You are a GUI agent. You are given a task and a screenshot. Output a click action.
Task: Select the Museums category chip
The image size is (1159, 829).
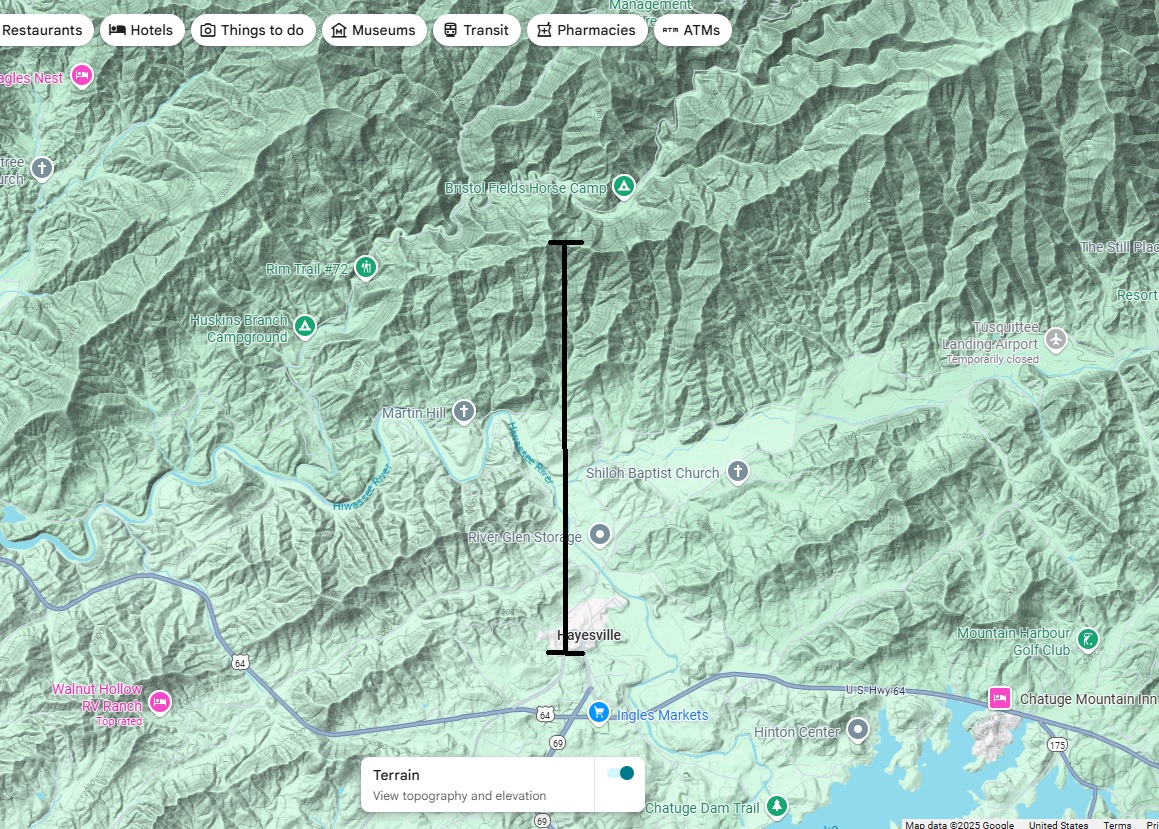click(373, 30)
